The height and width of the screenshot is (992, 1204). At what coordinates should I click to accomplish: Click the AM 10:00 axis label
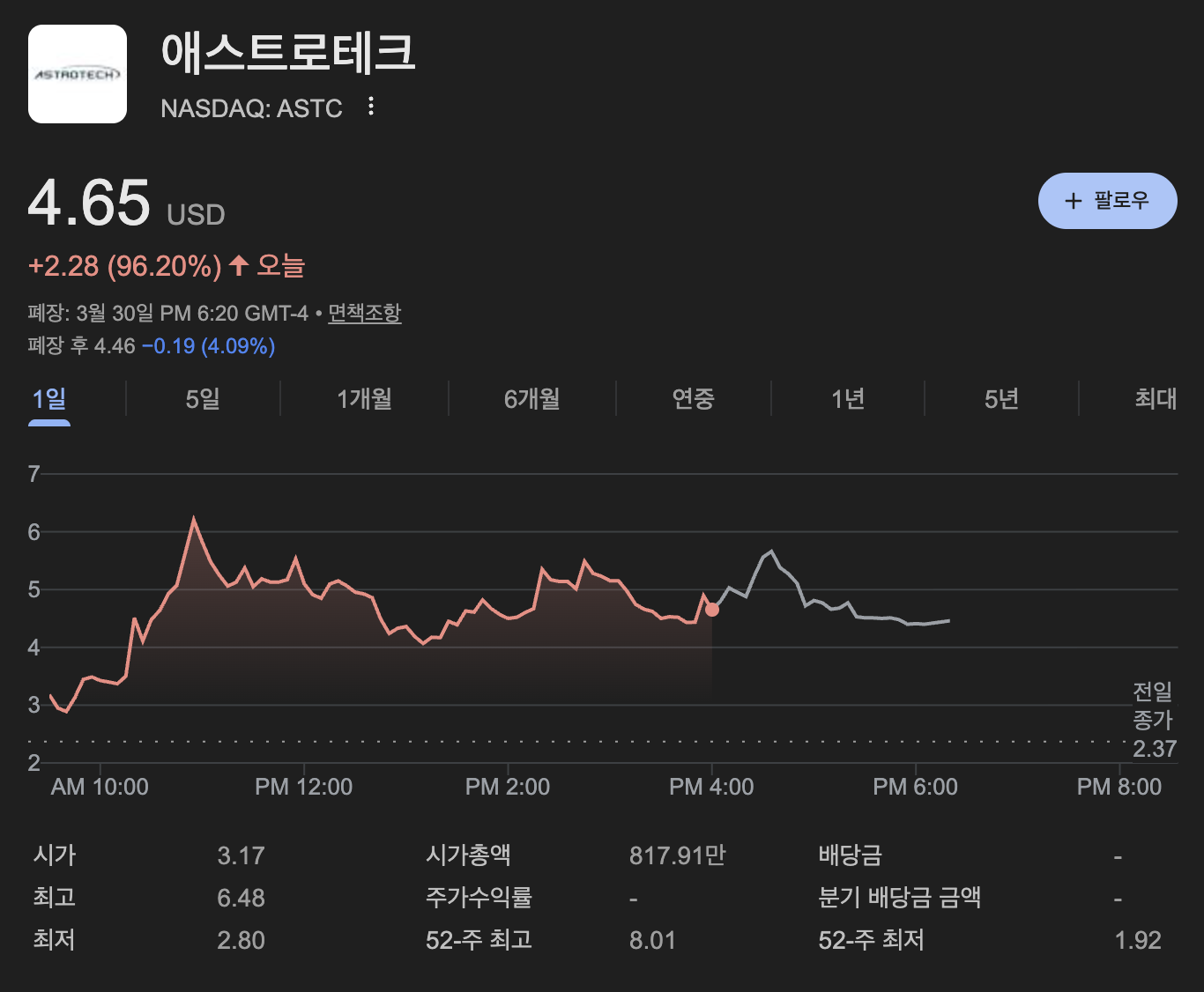(100, 787)
